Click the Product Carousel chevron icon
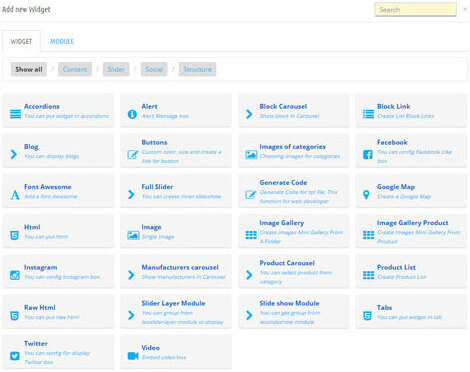470x372 pixels. 249,275
